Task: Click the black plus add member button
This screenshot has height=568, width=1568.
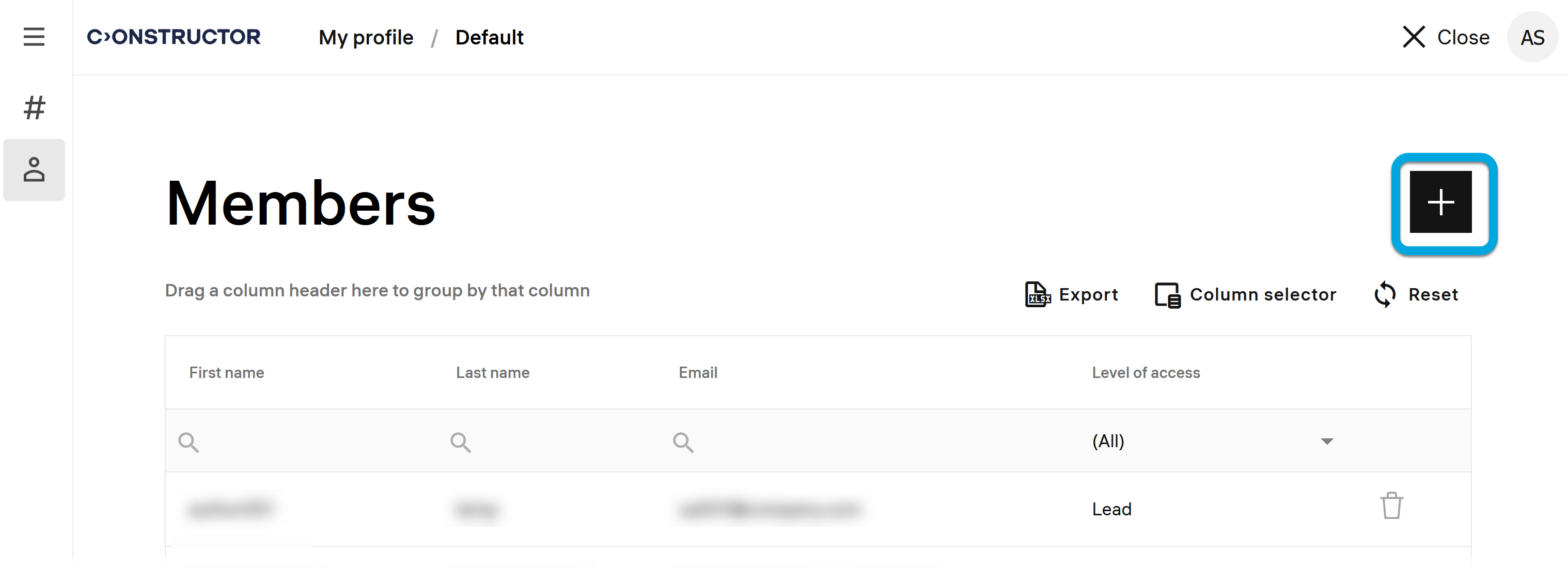Action: click(1440, 202)
